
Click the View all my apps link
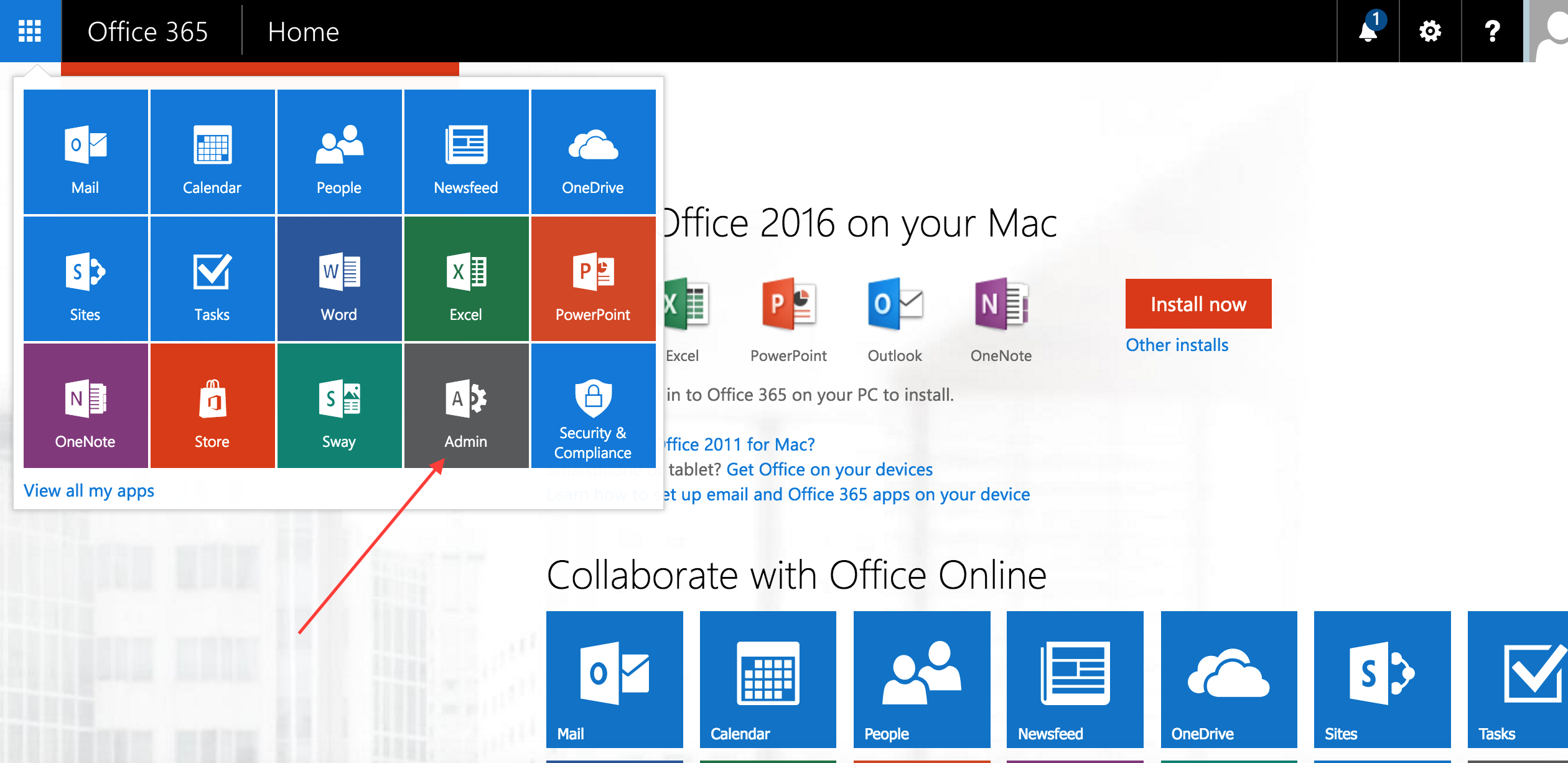pos(89,490)
